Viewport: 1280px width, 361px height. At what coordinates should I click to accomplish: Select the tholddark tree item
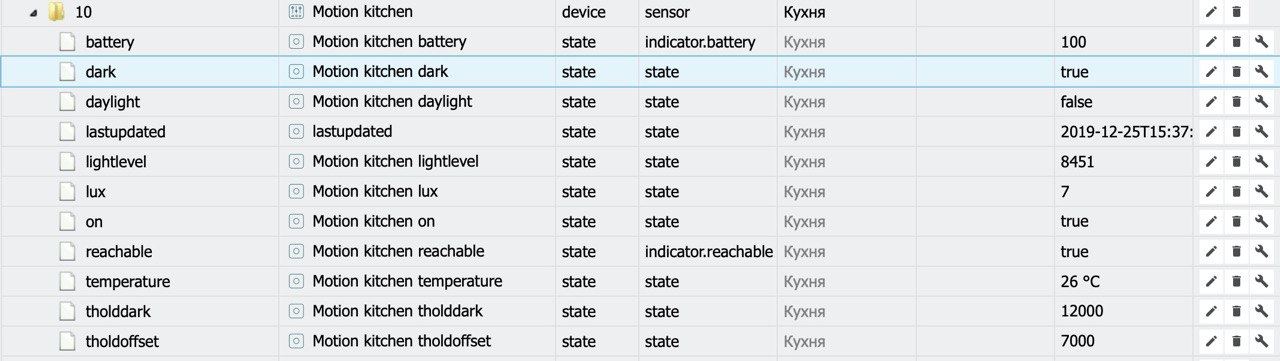[x=118, y=311]
